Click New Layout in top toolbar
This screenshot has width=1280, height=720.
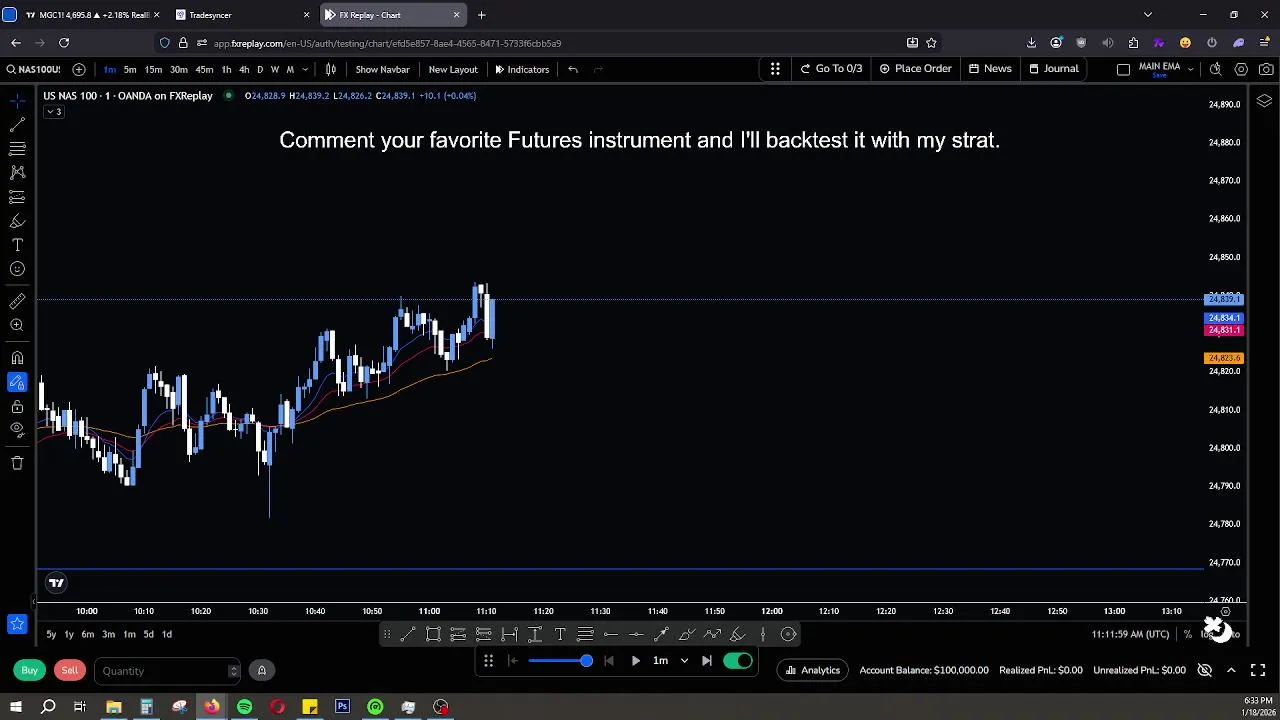click(453, 69)
